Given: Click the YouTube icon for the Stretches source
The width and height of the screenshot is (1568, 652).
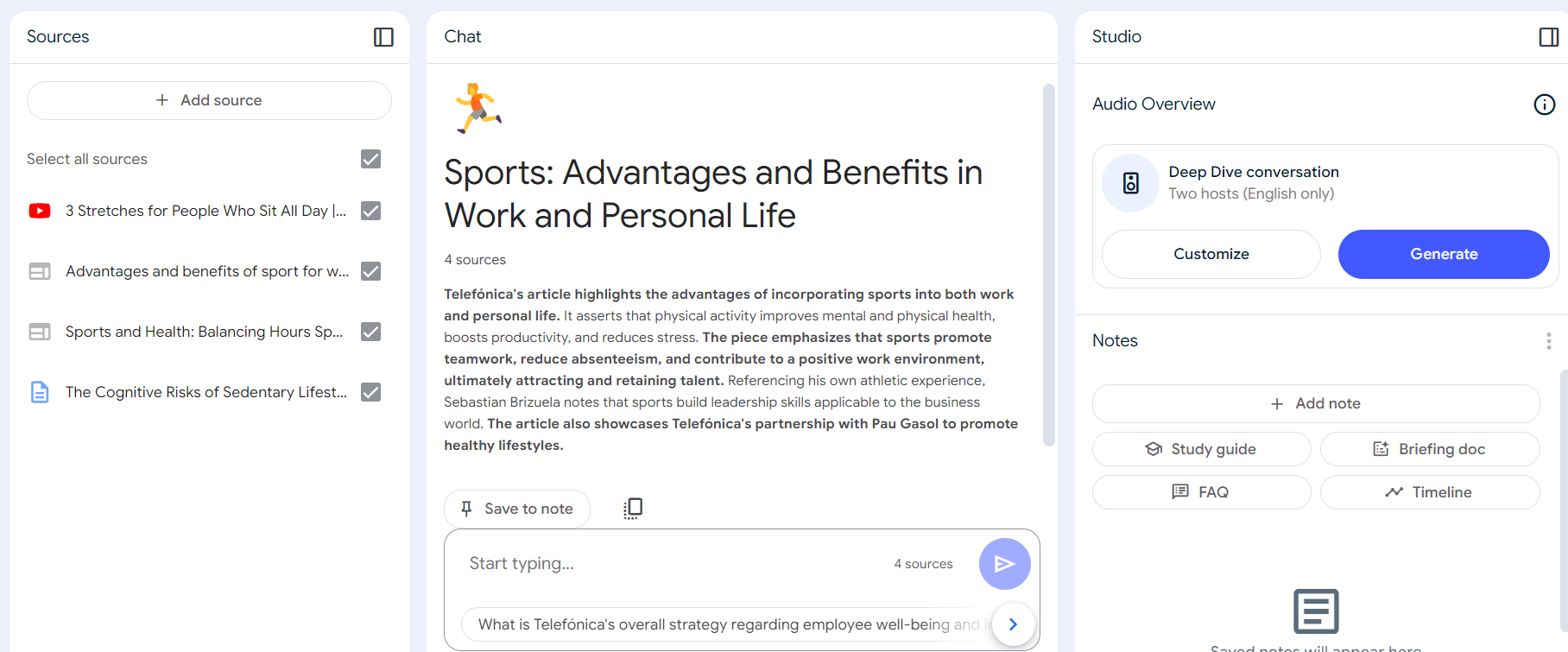Looking at the screenshot, I should [x=40, y=212].
